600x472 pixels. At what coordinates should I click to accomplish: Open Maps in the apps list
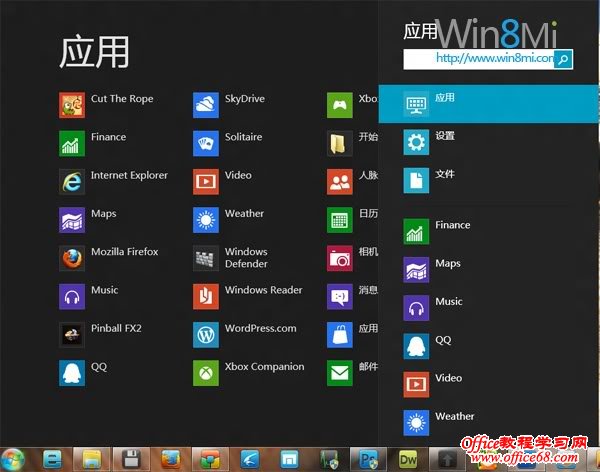point(72,220)
